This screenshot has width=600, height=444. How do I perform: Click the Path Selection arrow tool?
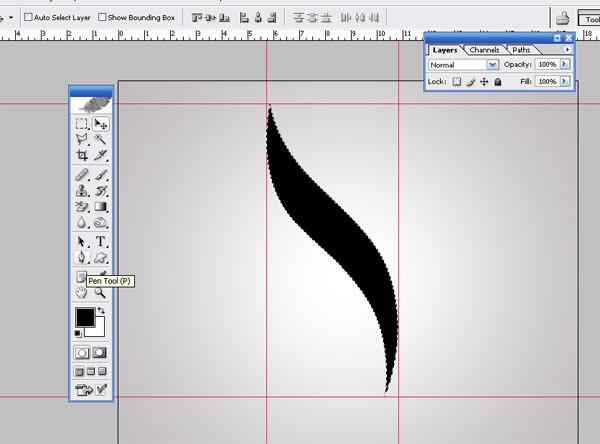[82, 242]
